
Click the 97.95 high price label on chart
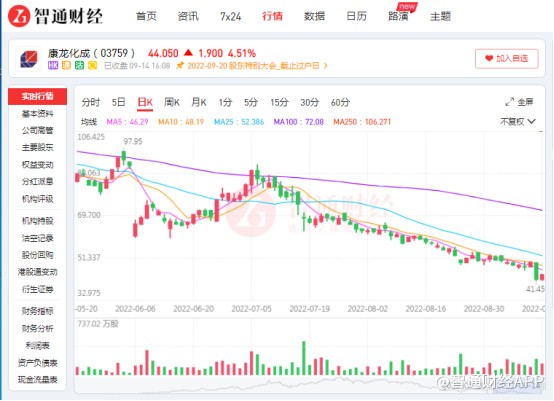(133, 141)
